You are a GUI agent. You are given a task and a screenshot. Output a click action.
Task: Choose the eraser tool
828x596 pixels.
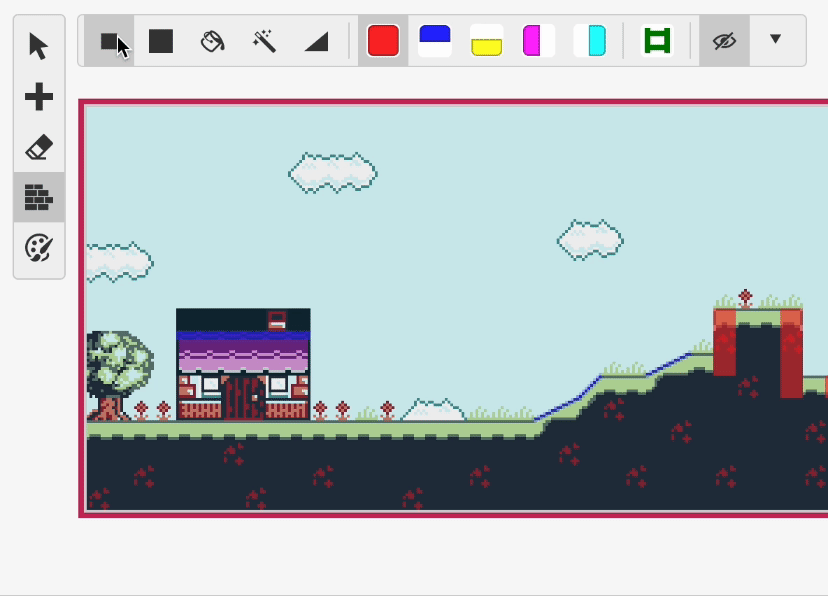pyautogui.click(x=39, y=148)
